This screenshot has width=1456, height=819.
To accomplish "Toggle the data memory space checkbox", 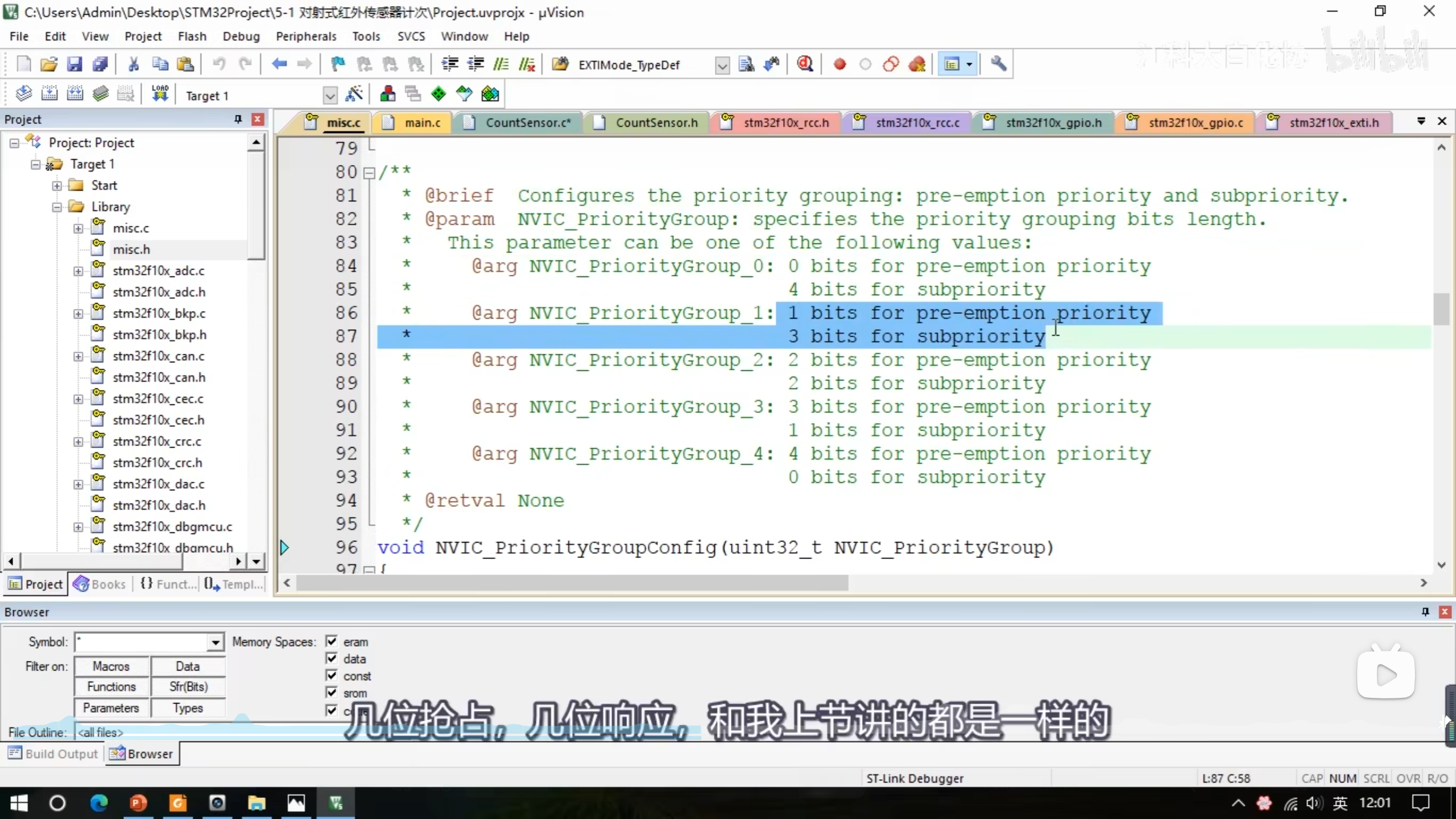I will pyautogui.click(x=332, y=659).
